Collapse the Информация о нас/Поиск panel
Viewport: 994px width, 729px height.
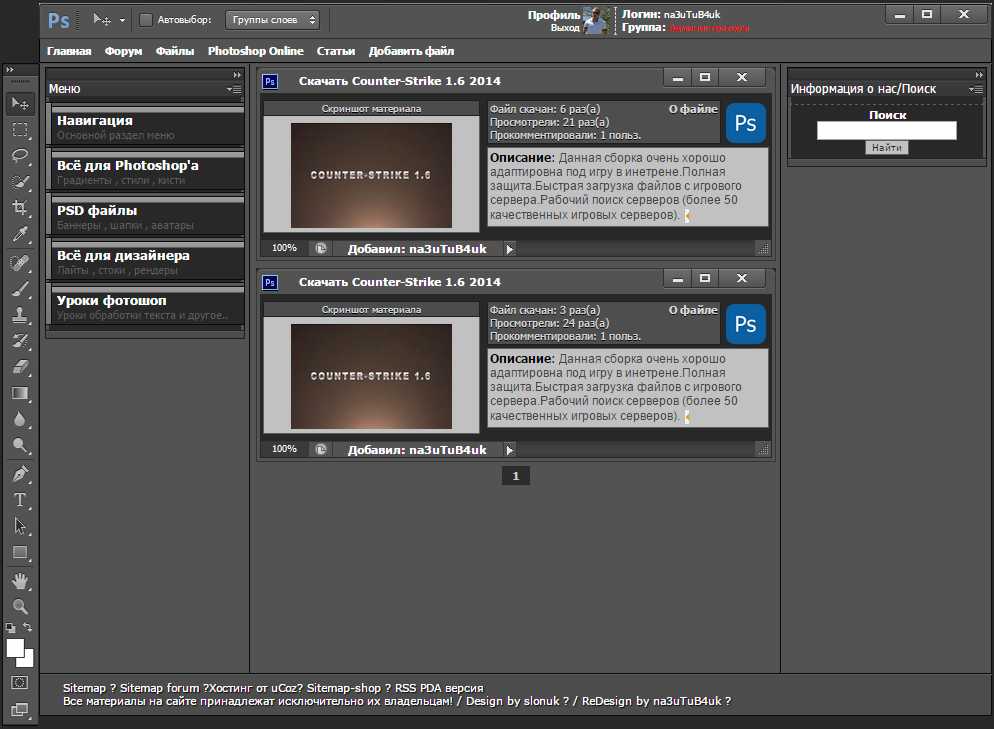(x=979, y=75)
